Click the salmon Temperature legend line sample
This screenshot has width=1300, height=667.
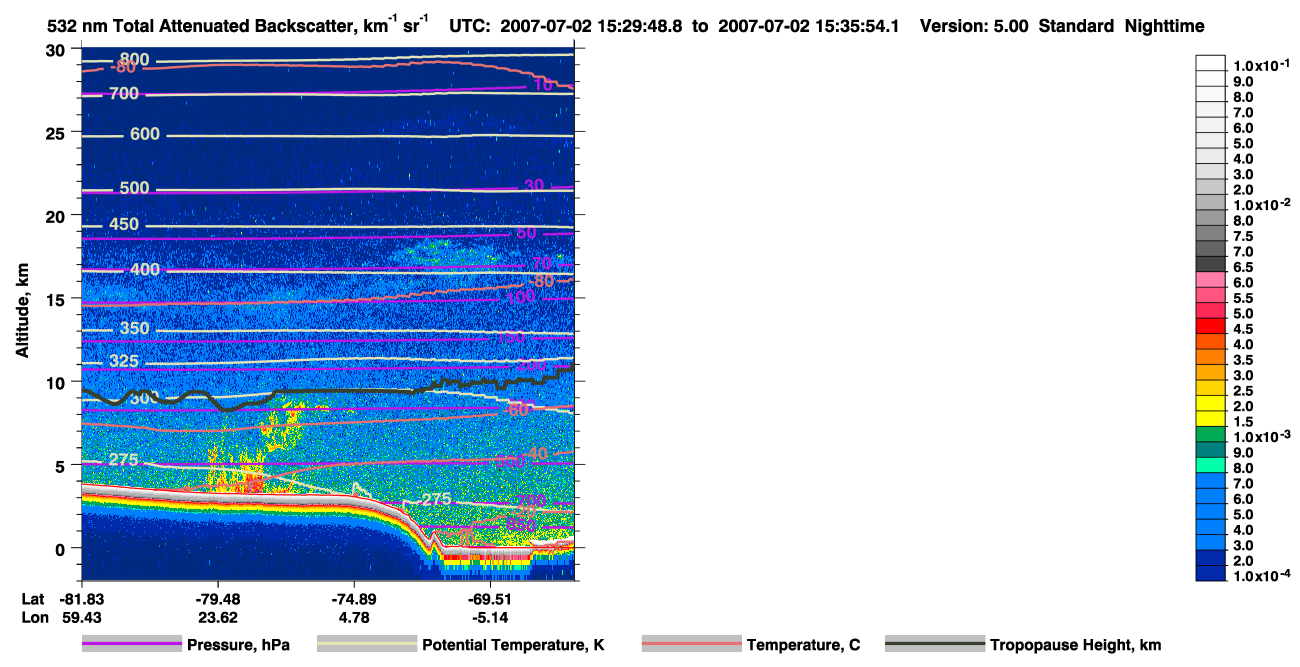692,645
